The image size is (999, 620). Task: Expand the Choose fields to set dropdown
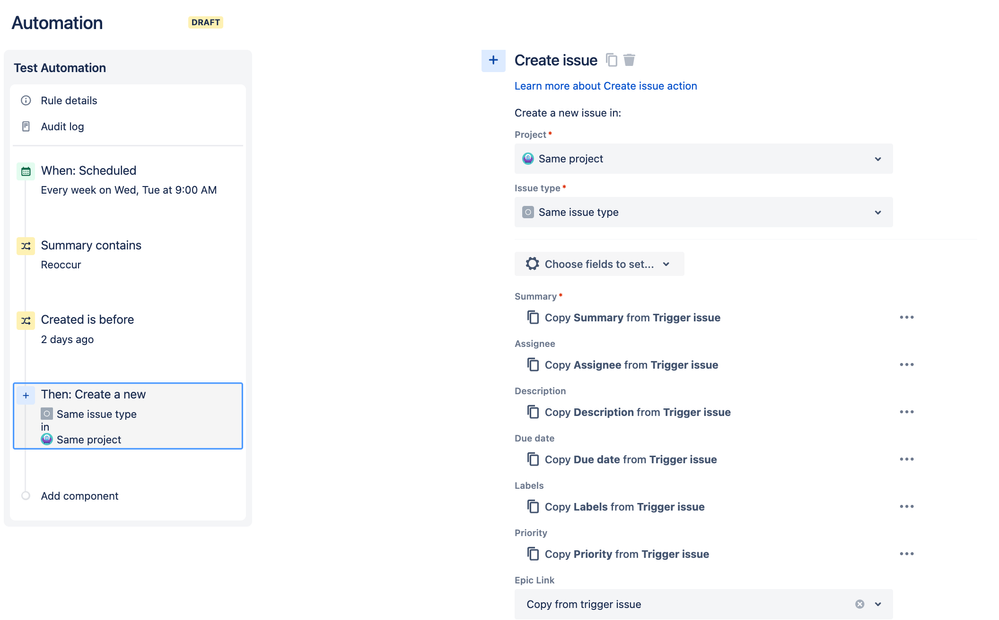[x=599, y=264]
